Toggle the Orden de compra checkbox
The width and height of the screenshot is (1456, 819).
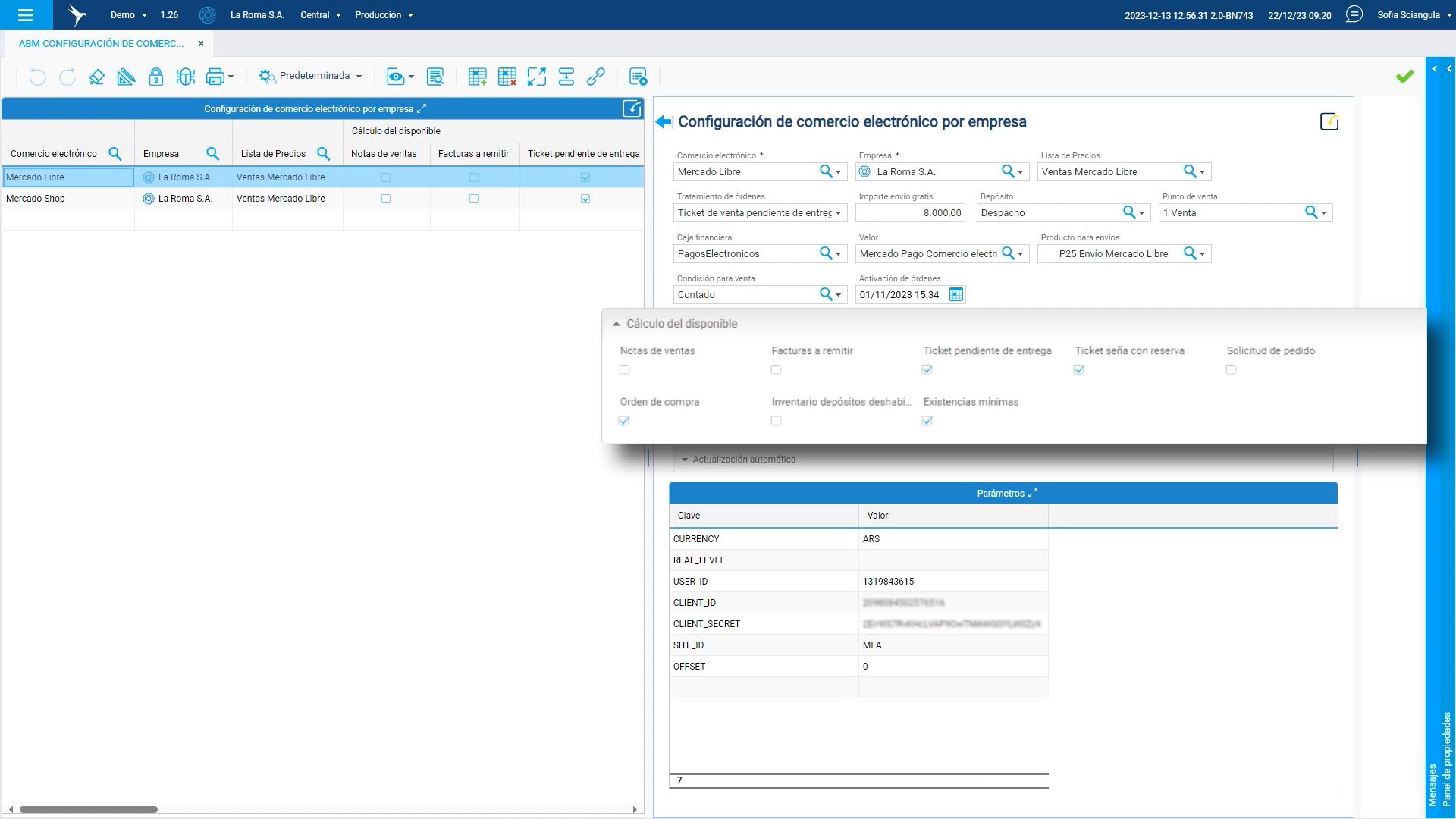[624, 421]
